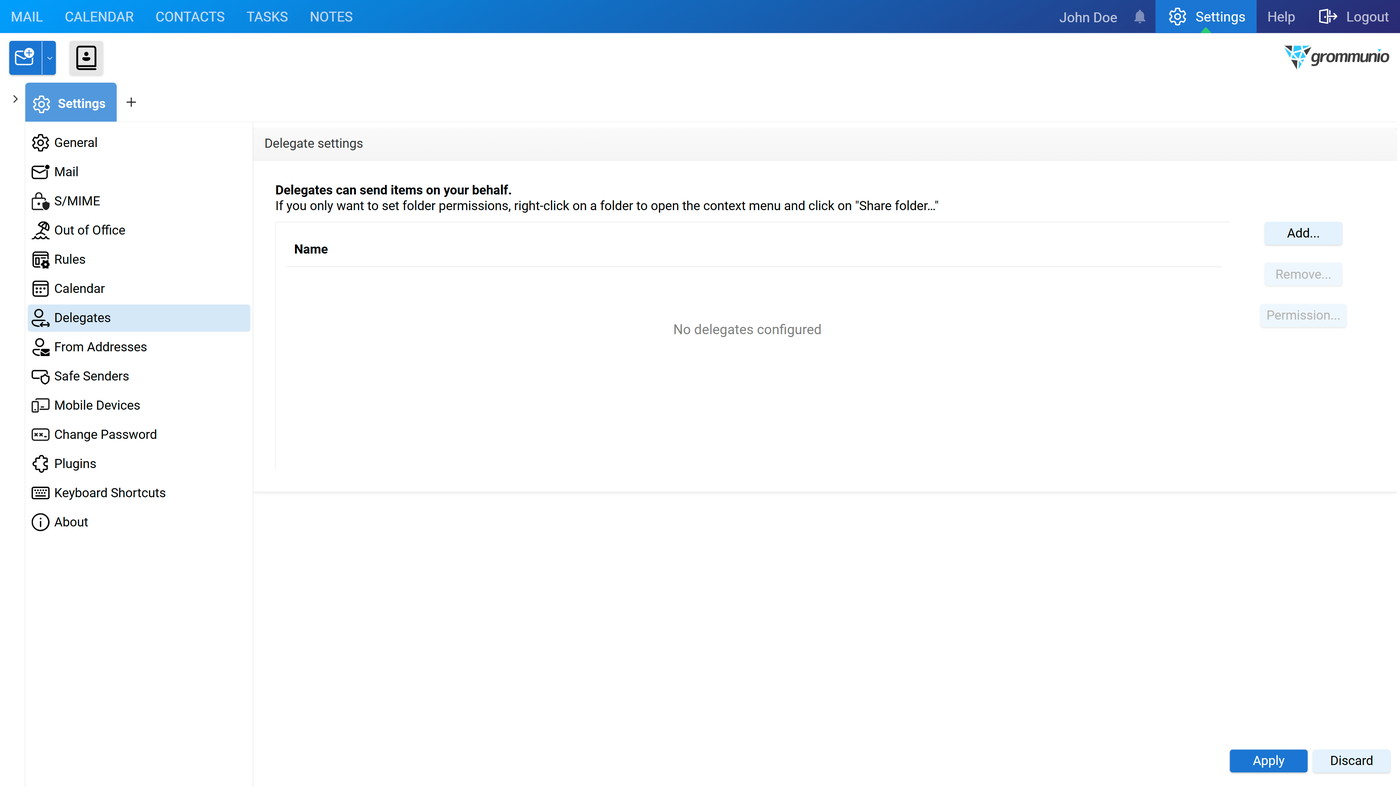
Task: Select the S/MIME lock icon
Action: (40, 201)
